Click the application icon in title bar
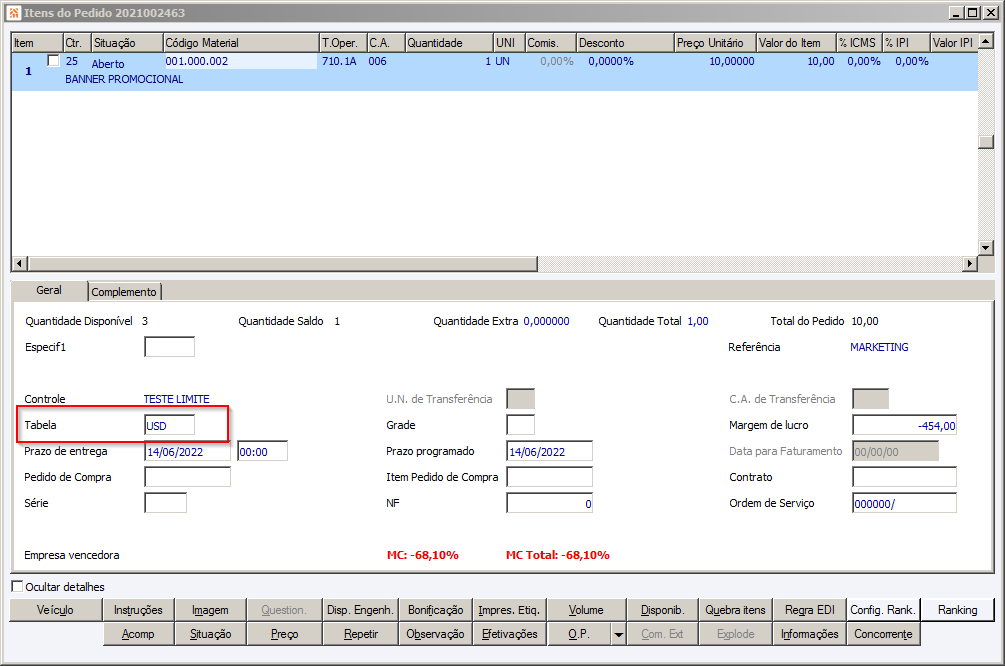The image size is (1005, 666). [x=13, y=13]
